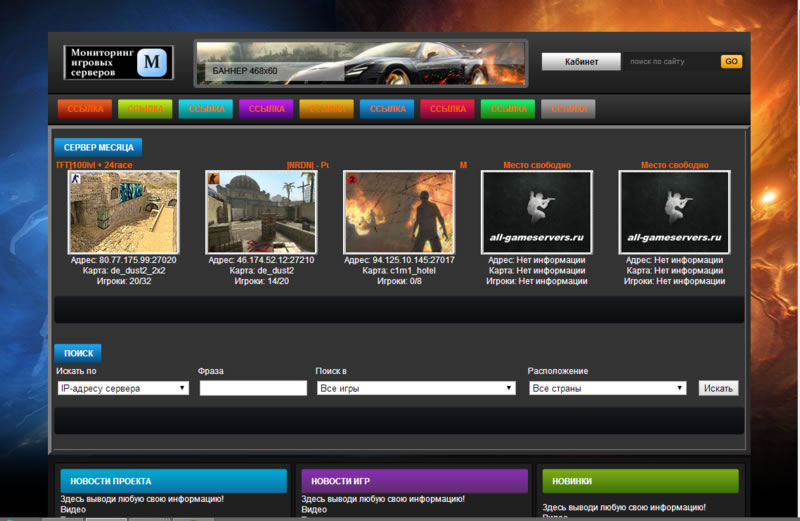Select the orange ССЫЛКА menu link
The height and width of the screenshot is (521, 800).
coord(327,109)
